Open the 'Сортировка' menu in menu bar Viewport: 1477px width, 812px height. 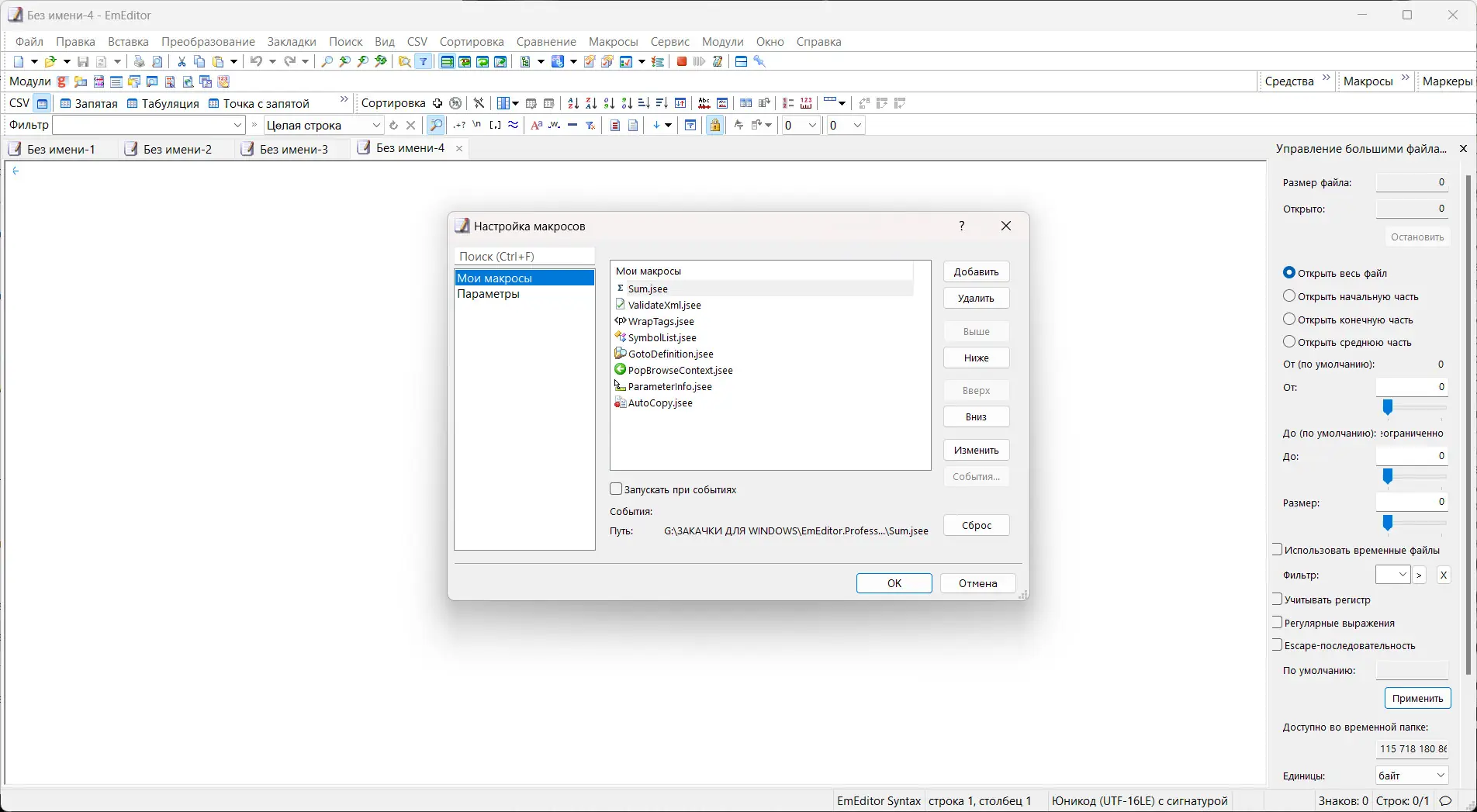point(472,42)
